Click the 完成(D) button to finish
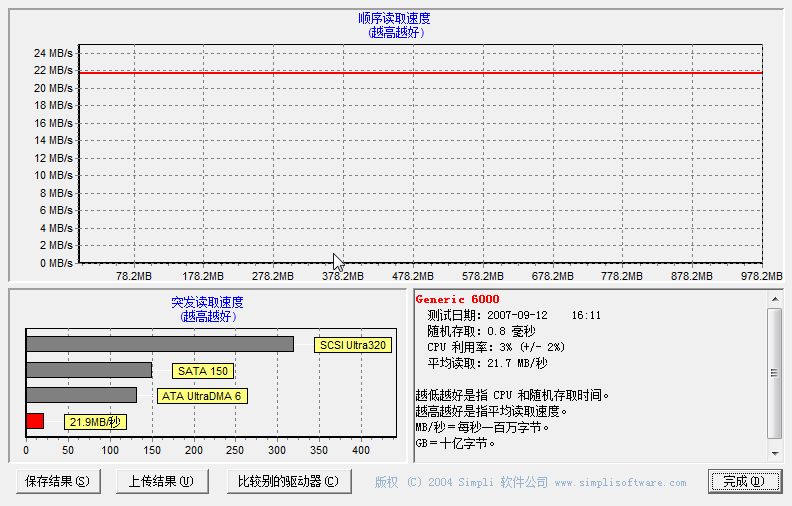 coord(745,481)
